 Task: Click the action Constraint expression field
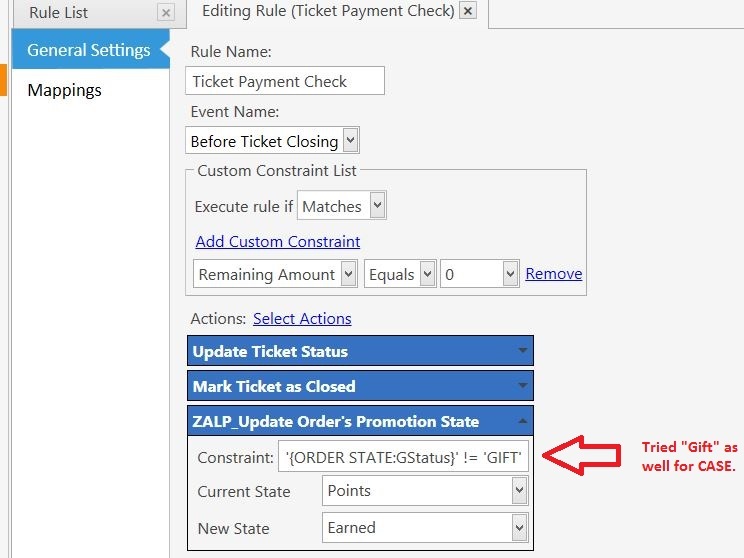tap(403, 457)
